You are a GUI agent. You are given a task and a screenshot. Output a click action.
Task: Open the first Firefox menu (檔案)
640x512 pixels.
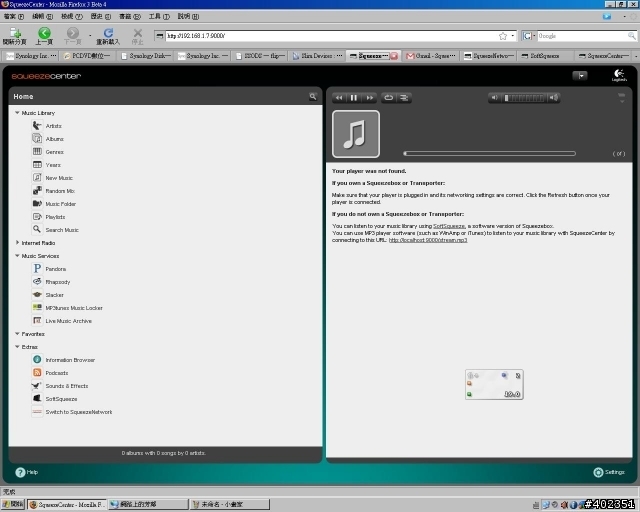coord(13,16)
